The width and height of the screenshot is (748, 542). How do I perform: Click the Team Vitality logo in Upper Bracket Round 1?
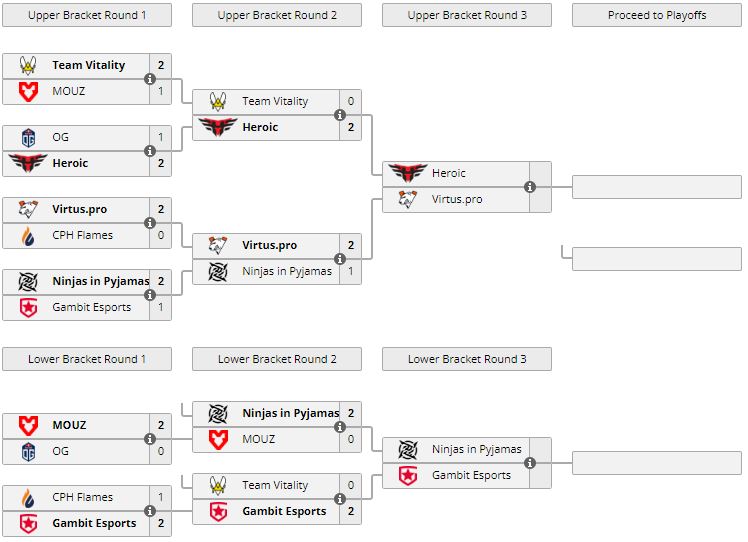pos(27,66)
